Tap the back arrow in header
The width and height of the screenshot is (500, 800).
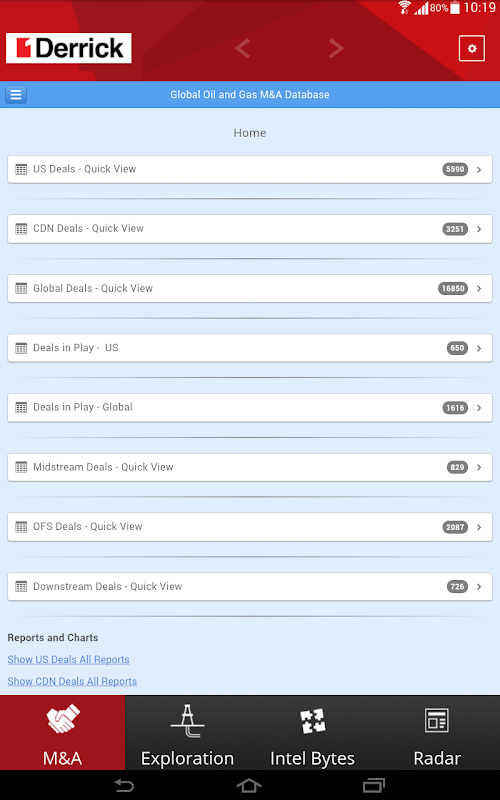pyautogui.click(x=242, y=48)
